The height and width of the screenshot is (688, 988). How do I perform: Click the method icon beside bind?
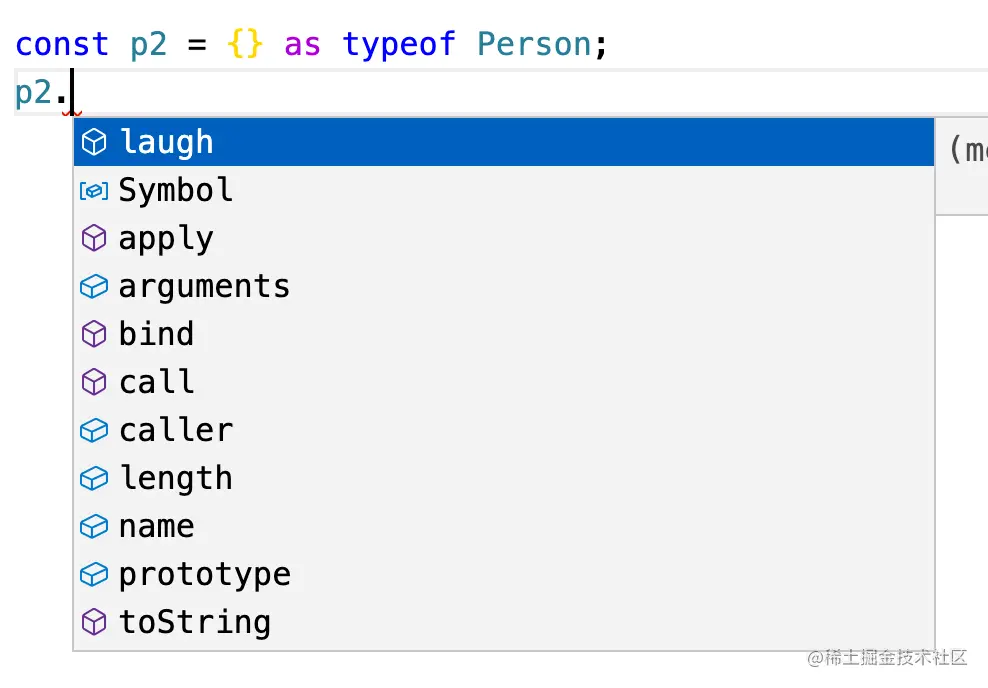point(94,335)
